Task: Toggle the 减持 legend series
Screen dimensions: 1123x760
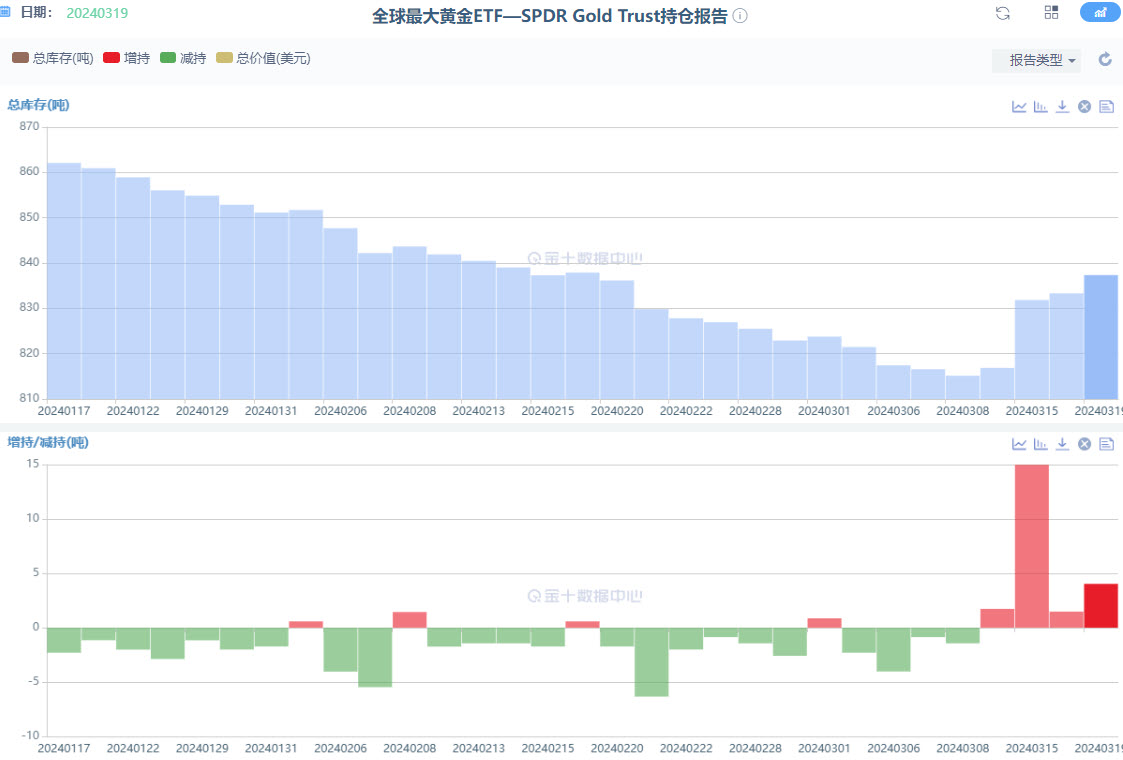Action: tap(183, 59)
